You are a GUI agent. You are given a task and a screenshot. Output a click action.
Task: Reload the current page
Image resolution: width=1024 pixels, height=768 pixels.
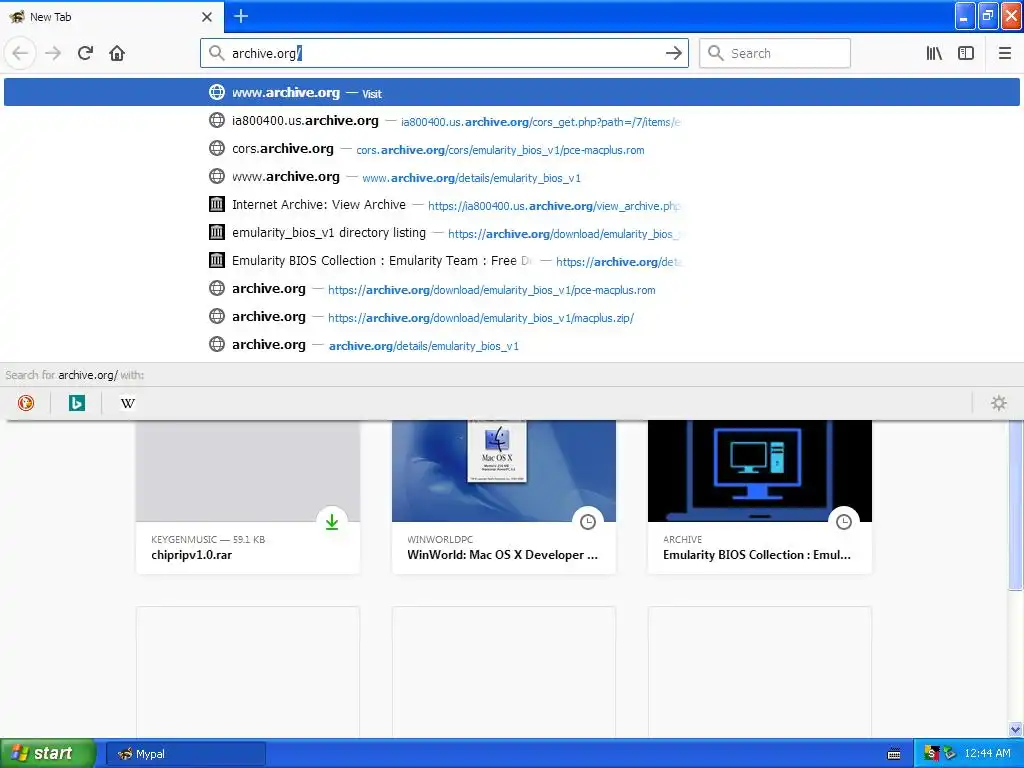point(85,53)
